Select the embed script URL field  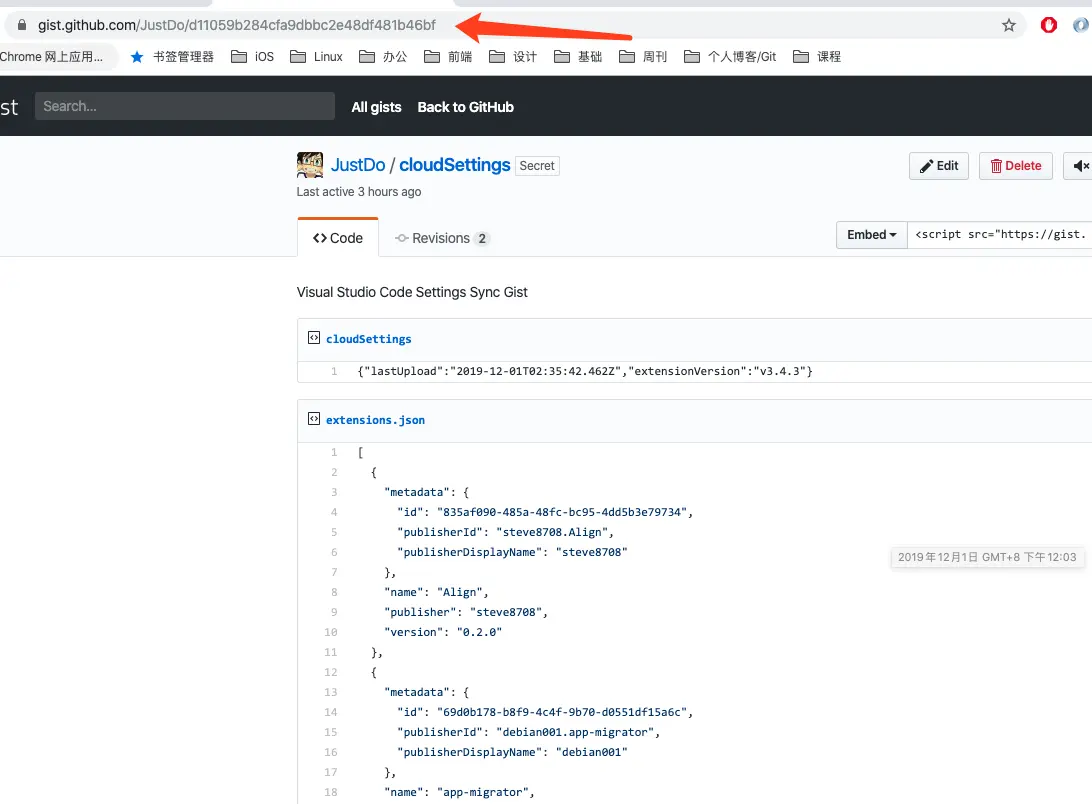point(999,235)
